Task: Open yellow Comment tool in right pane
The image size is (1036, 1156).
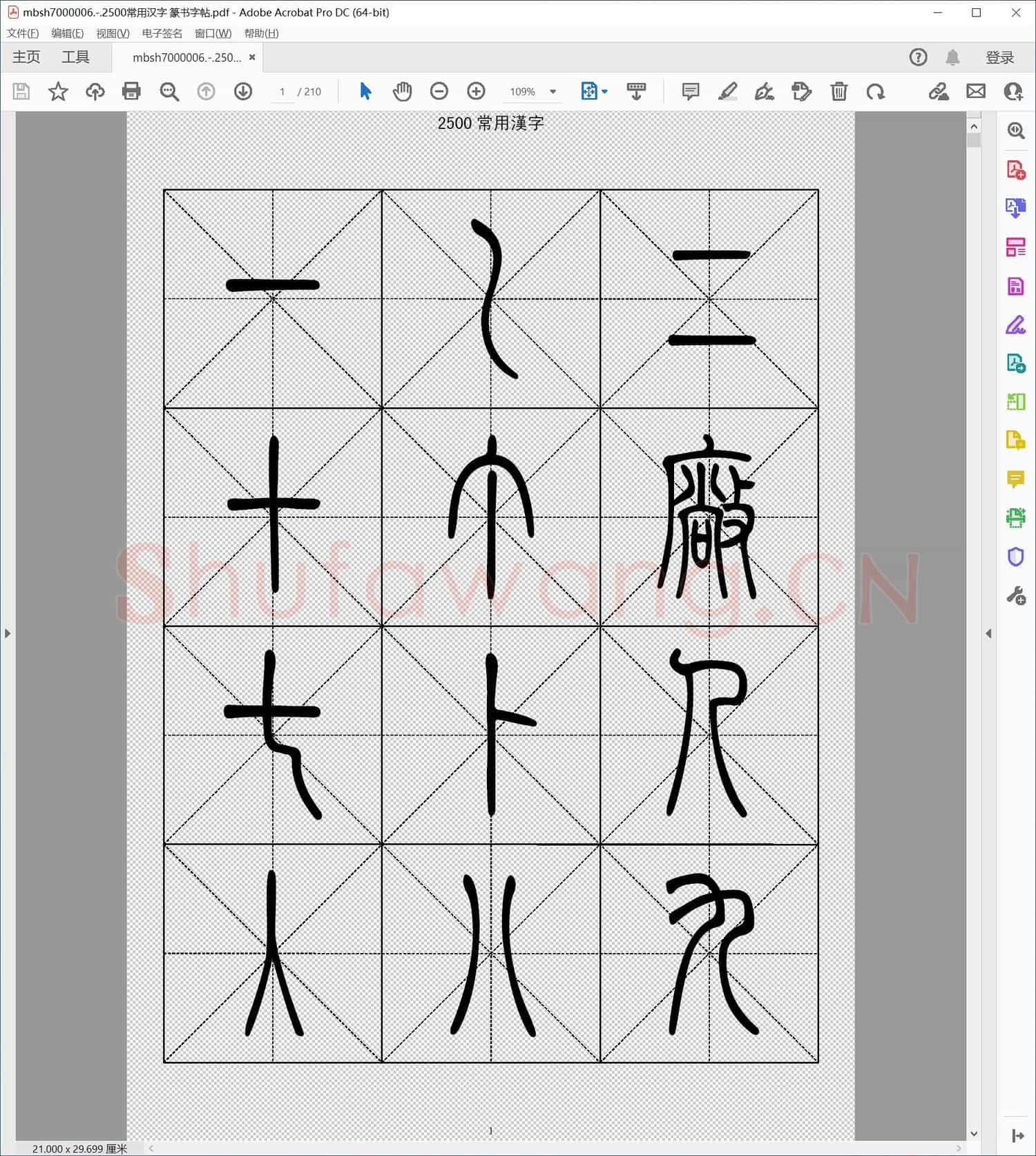Action: pos(1015,479)
